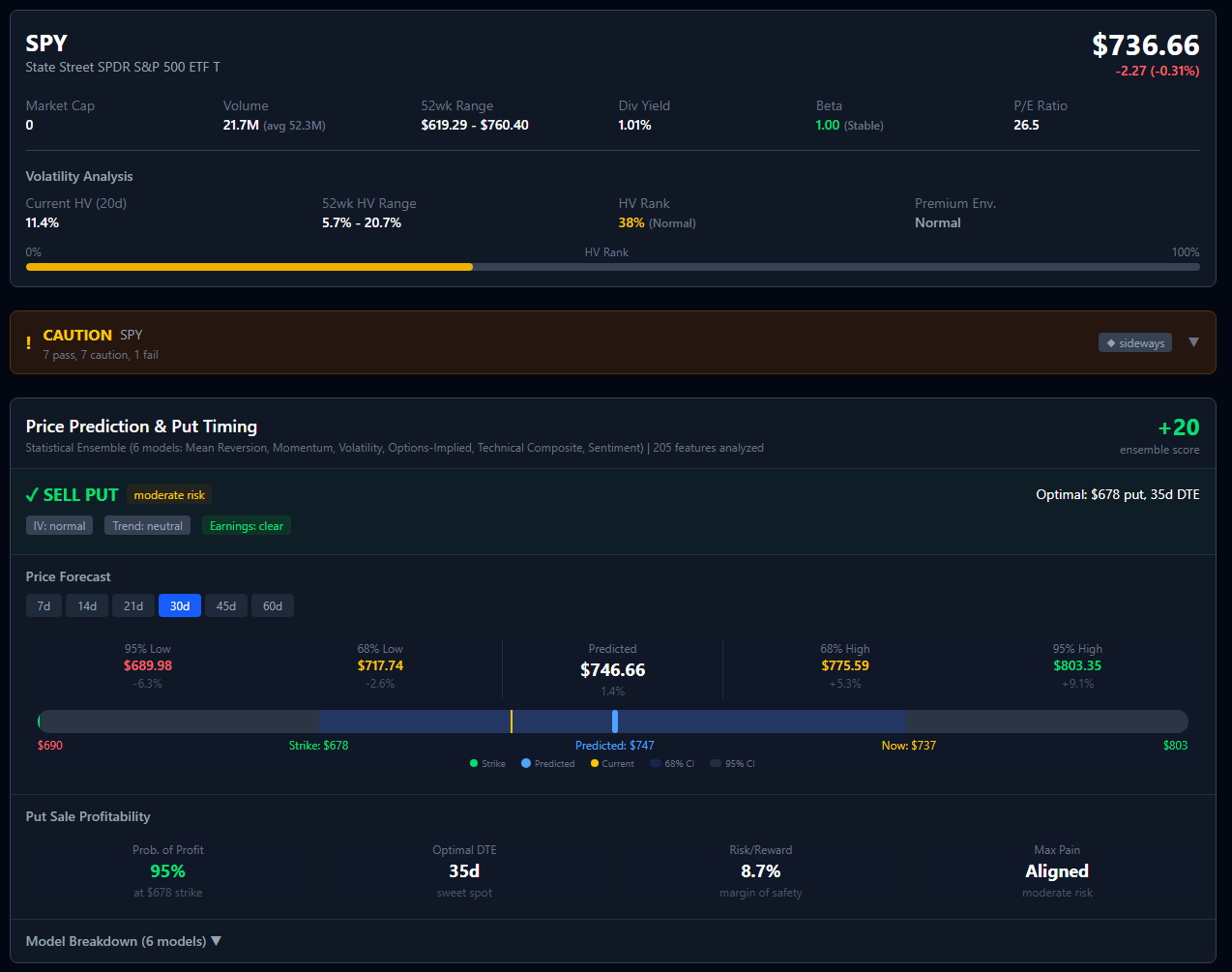The image size is (1232, 972).
Task: Click the $736.66 price
Action: (x=1146, y=45)
